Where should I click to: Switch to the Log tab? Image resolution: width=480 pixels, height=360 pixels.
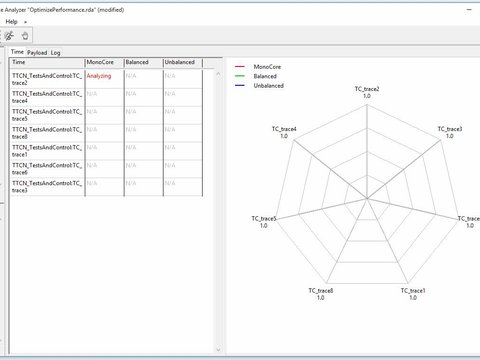pos(55,53)
